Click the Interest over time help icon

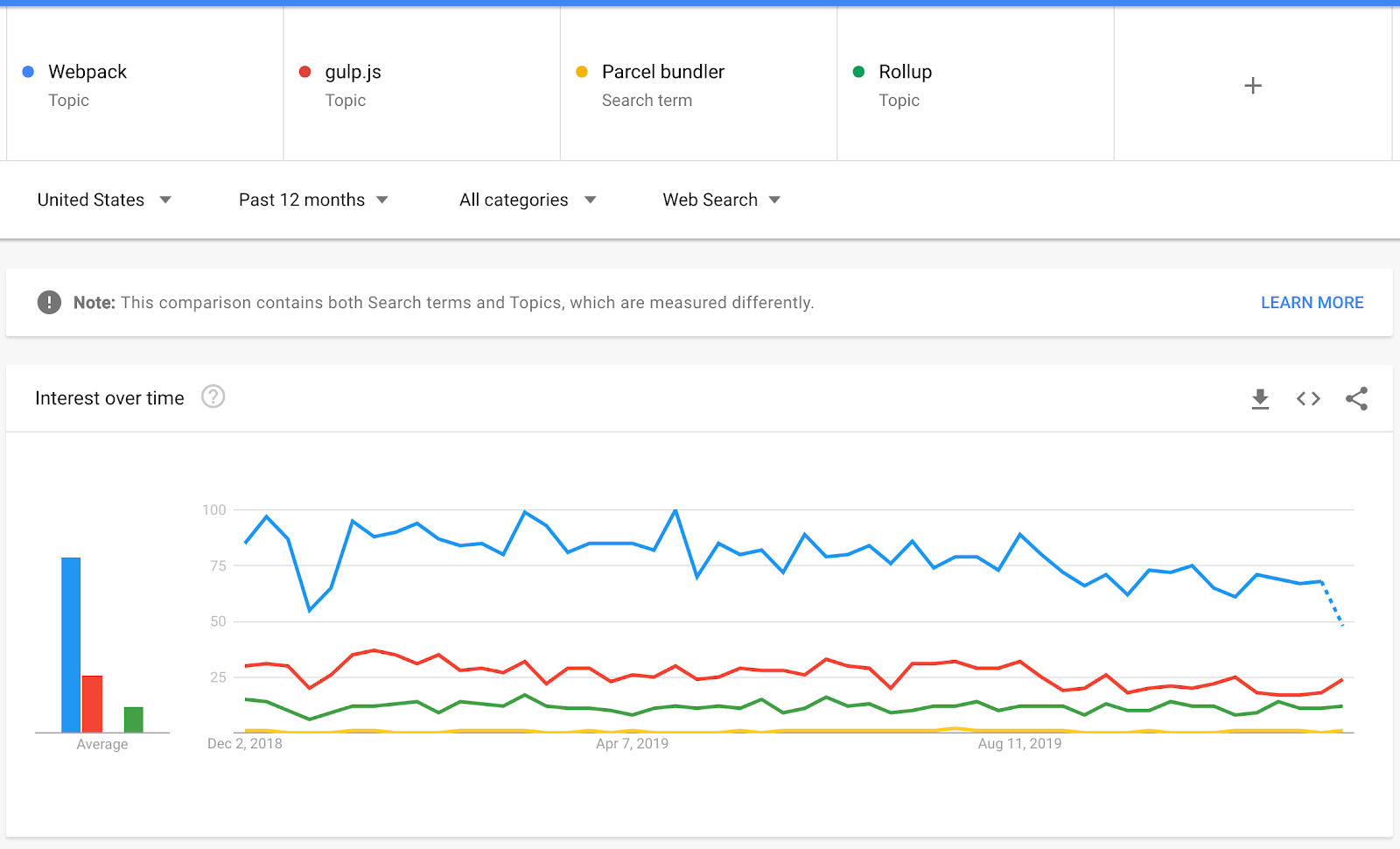click(213, 397)
